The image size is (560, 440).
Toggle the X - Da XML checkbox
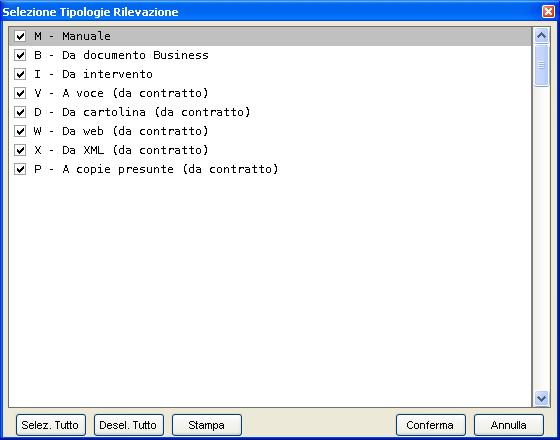click(x=20, y=150)
